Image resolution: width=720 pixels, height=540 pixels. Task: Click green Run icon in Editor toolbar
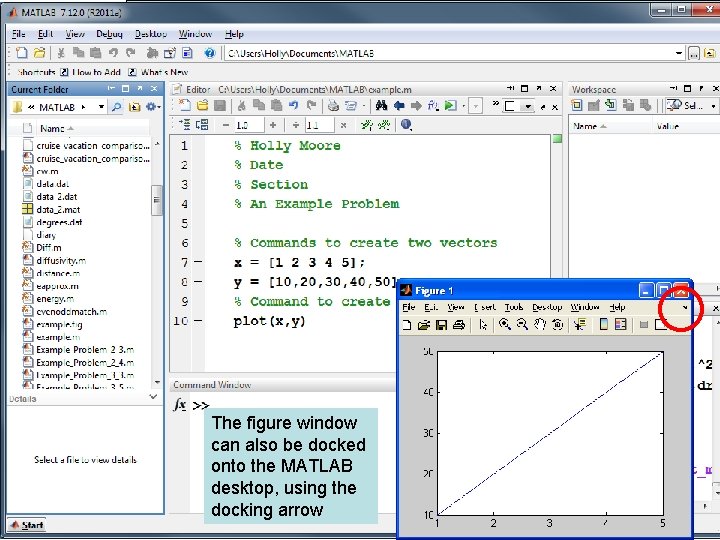tap(450, 106)
